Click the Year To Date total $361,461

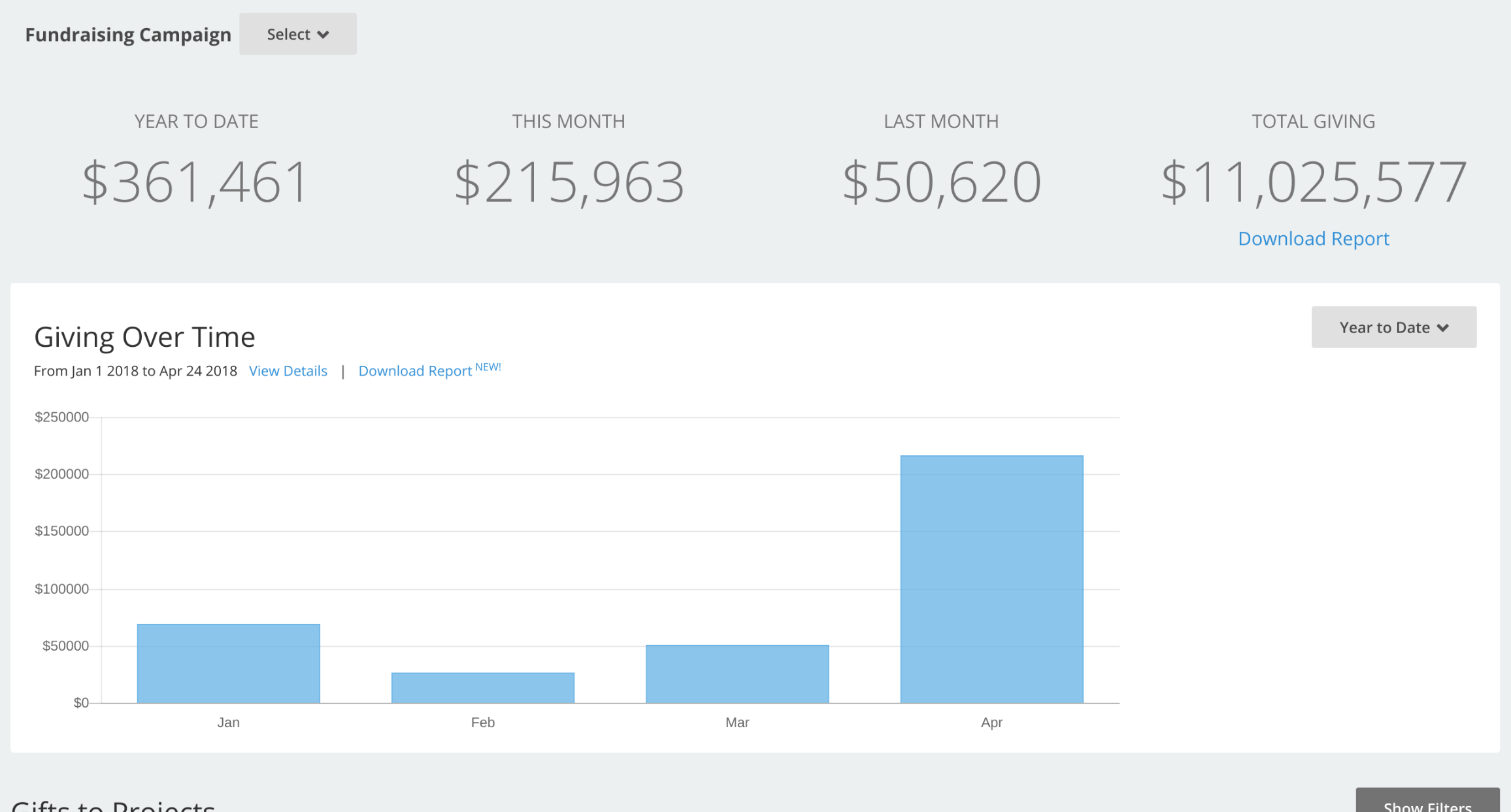pyautogui.click(x=195, y=182)
